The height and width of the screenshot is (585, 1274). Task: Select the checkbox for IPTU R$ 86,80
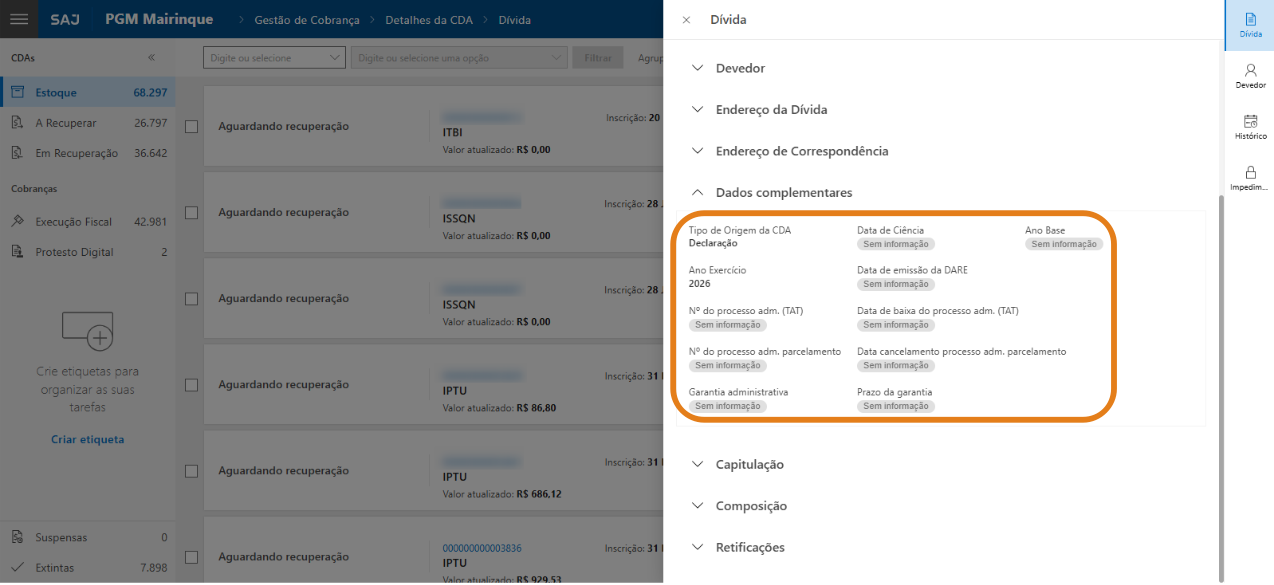coord(192,385)
